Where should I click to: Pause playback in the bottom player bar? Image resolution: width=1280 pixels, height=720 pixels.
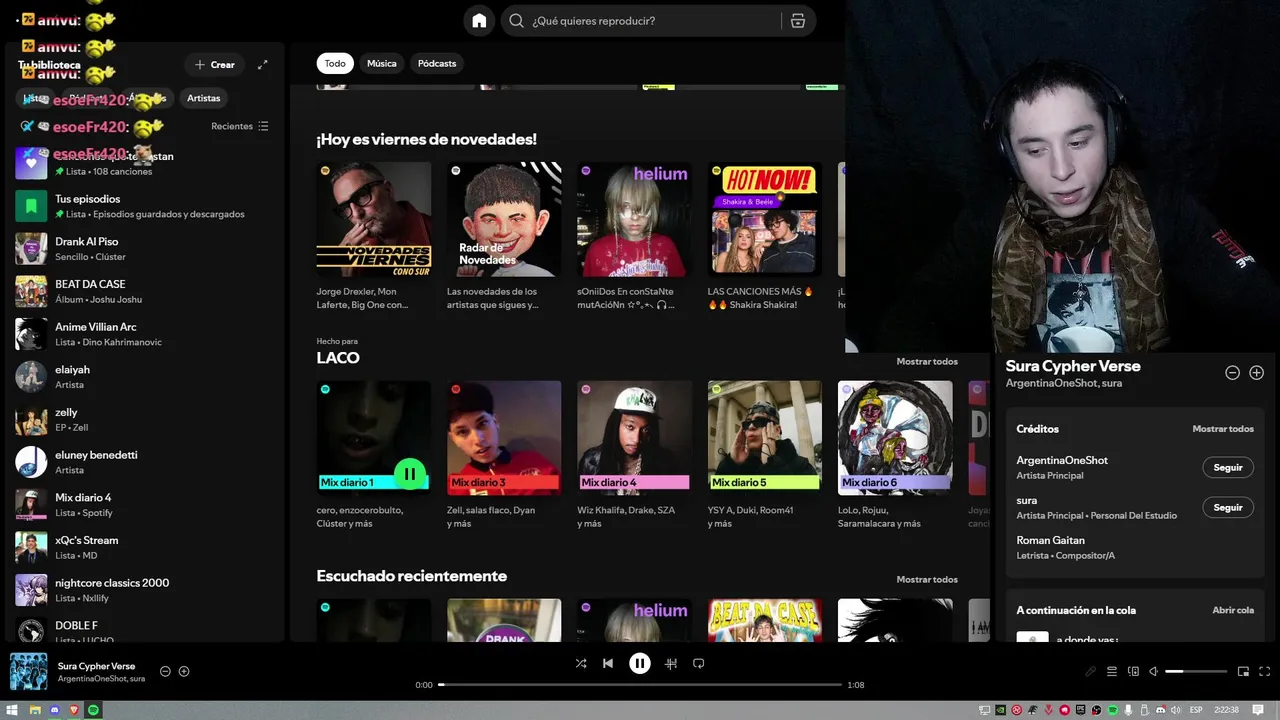(640, 663)
